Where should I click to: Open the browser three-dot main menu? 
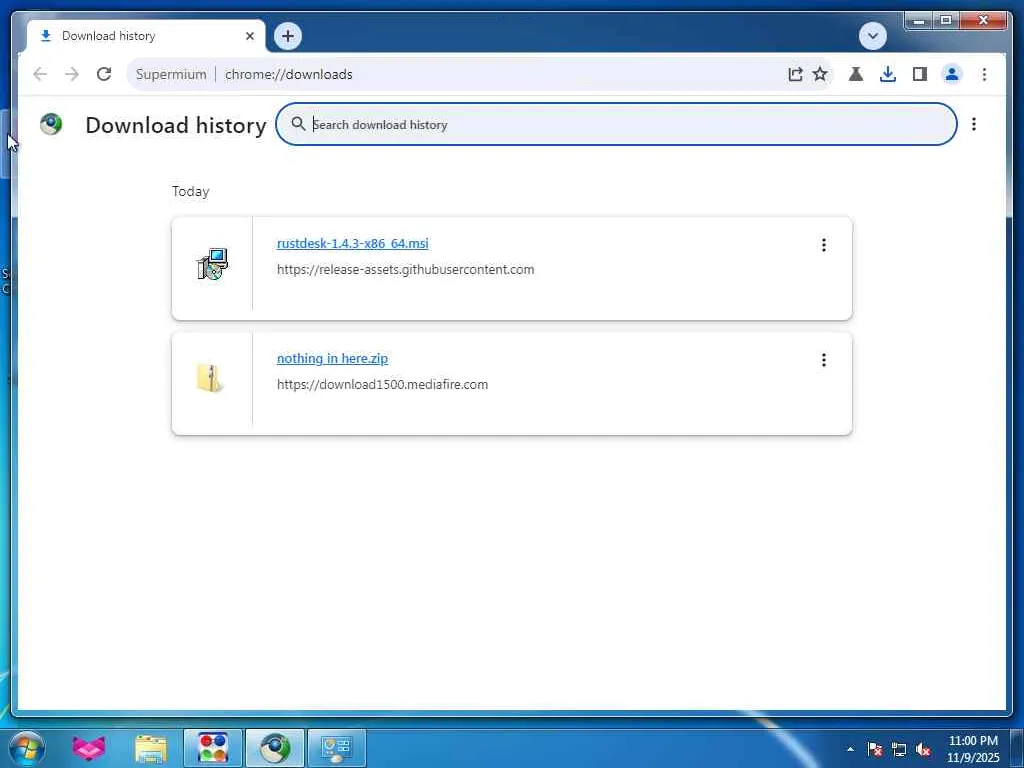984,74
